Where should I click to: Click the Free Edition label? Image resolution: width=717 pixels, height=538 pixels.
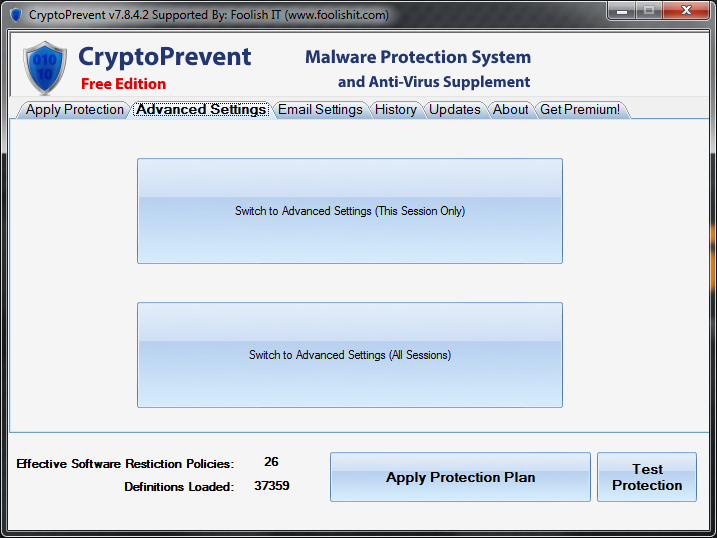123,84
